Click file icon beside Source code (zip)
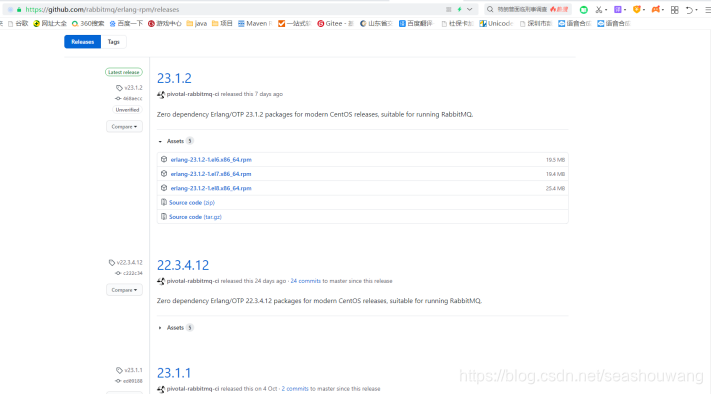This screenshot has width=712, height=394. pos(164,202)
